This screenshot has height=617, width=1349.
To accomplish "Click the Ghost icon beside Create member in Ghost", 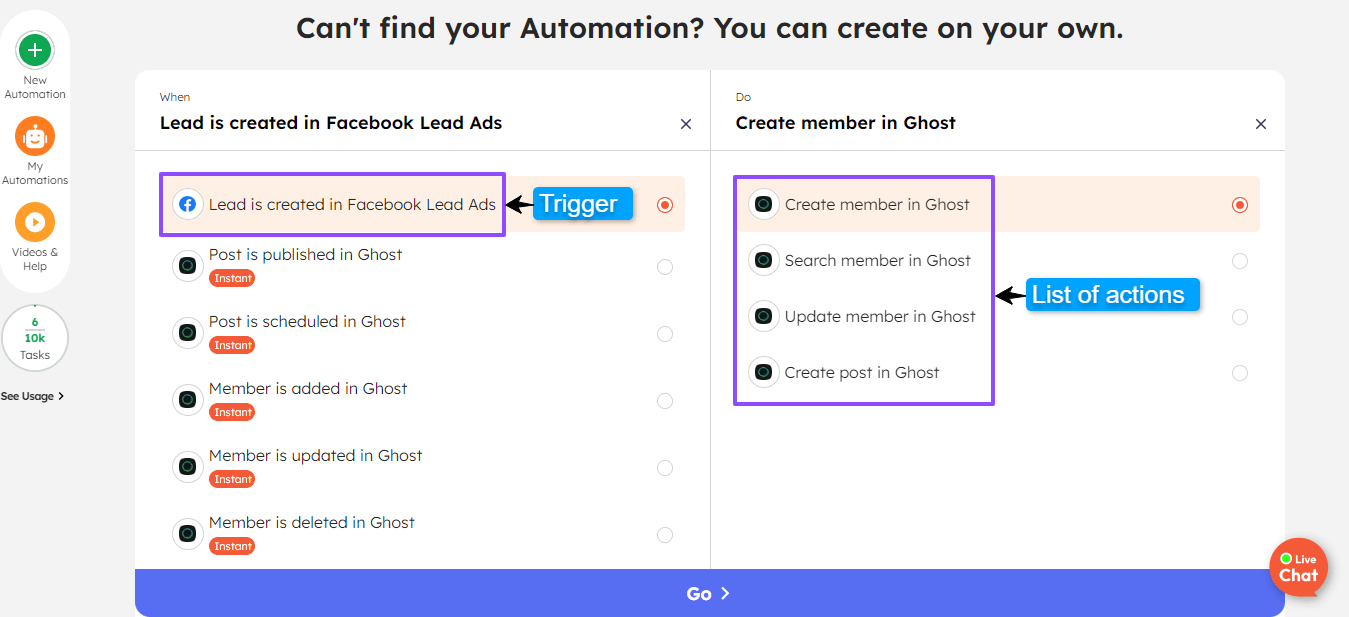I will 764,204.
